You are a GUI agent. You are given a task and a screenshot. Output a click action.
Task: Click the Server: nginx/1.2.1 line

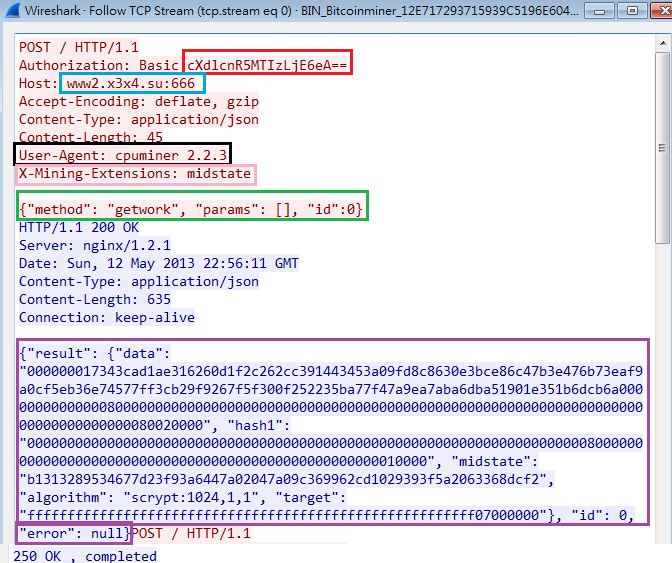tap(95, 246)
